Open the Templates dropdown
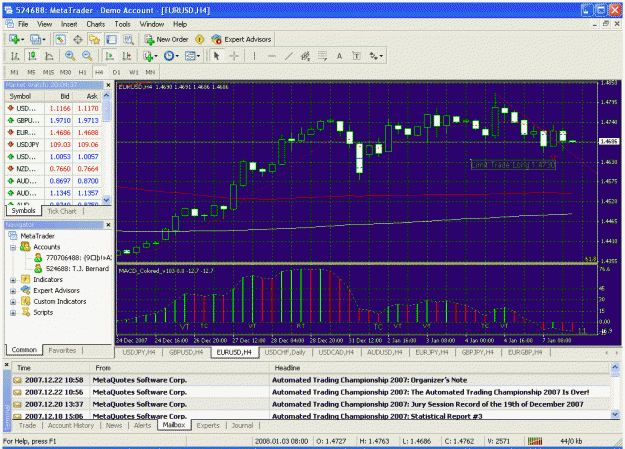The height and width of the screenshot is (449, 625). pos(192,56)
